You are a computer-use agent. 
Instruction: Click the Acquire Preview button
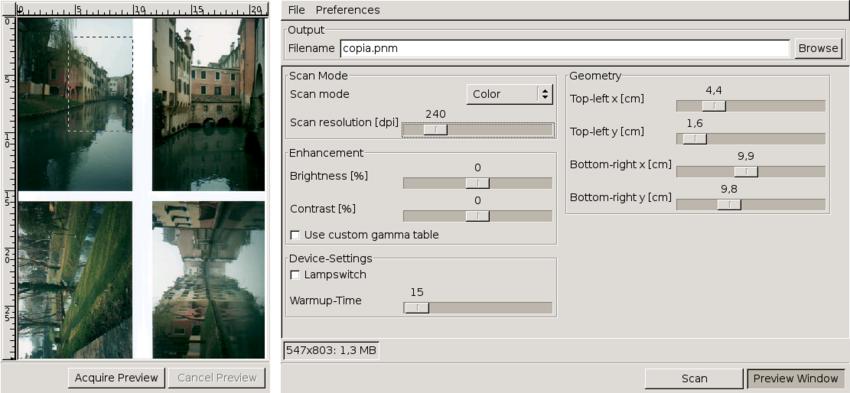[x=116, y=378]
